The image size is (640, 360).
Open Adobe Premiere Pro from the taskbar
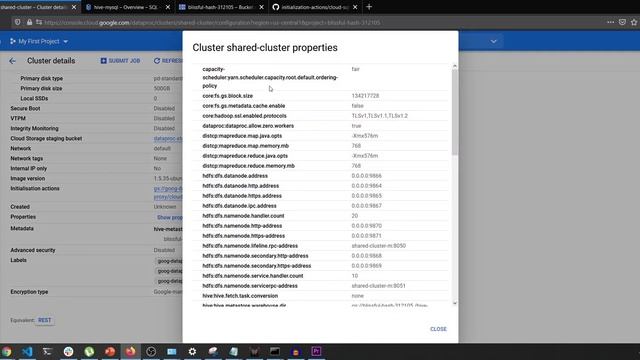pos(316,351)
